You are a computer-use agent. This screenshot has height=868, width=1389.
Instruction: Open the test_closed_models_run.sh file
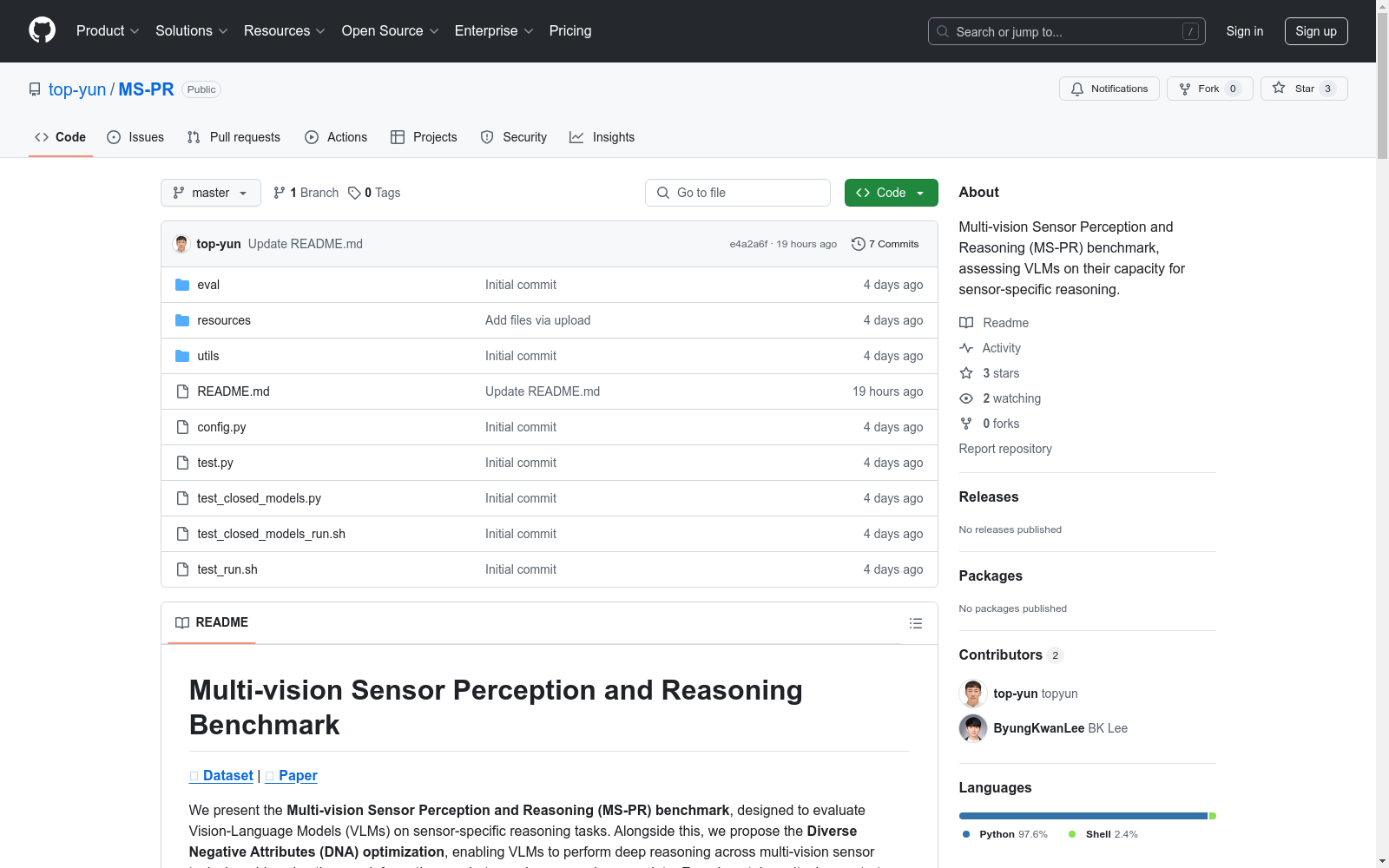271,534
